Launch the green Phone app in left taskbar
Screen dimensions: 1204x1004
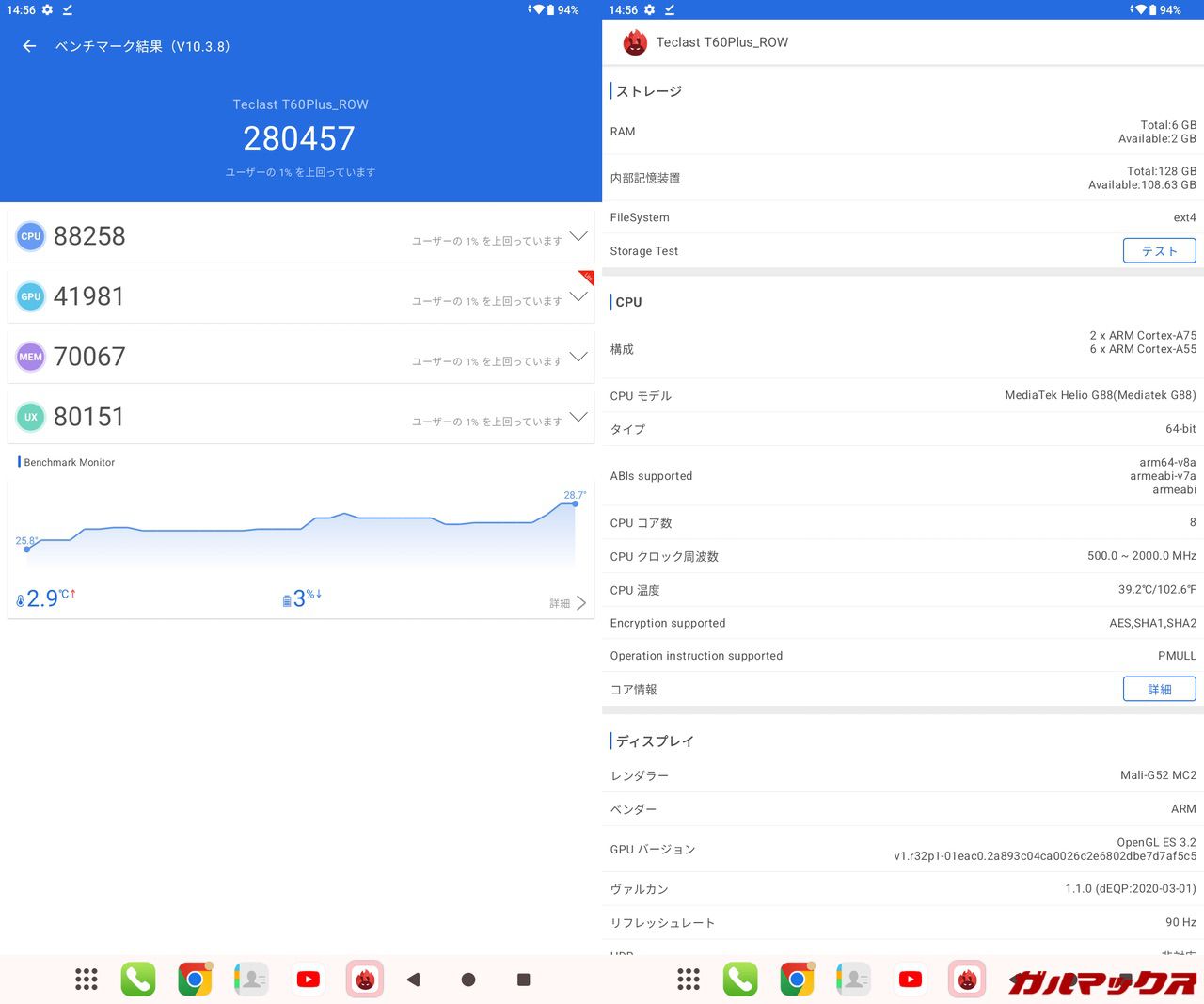pos(138,980)
